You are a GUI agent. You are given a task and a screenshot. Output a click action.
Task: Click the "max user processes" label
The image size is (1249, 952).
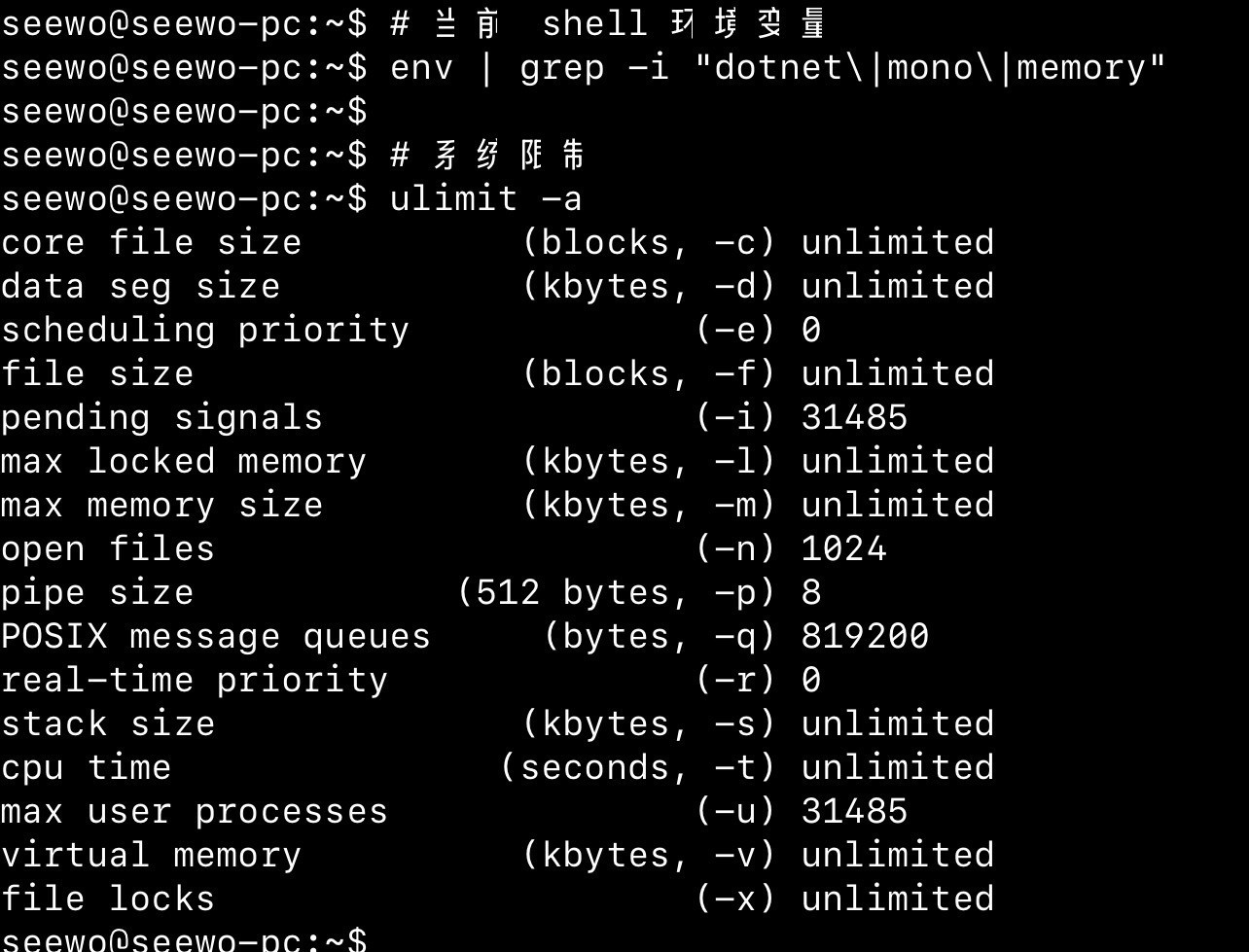pos(194,812)
